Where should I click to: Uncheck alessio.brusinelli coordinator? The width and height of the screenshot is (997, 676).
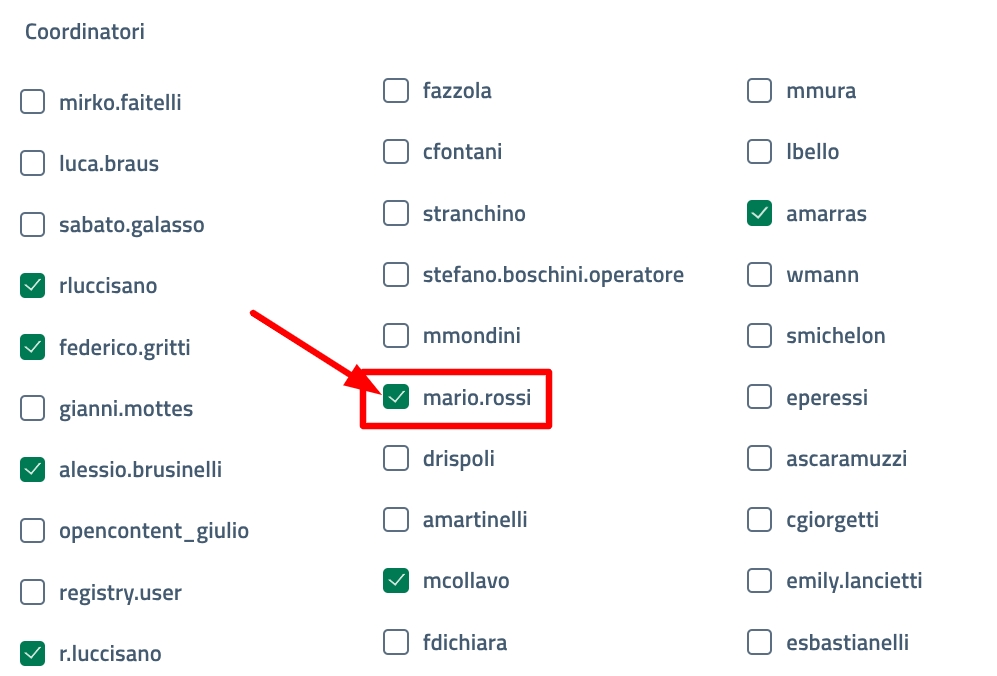click(x=33, y=469)
